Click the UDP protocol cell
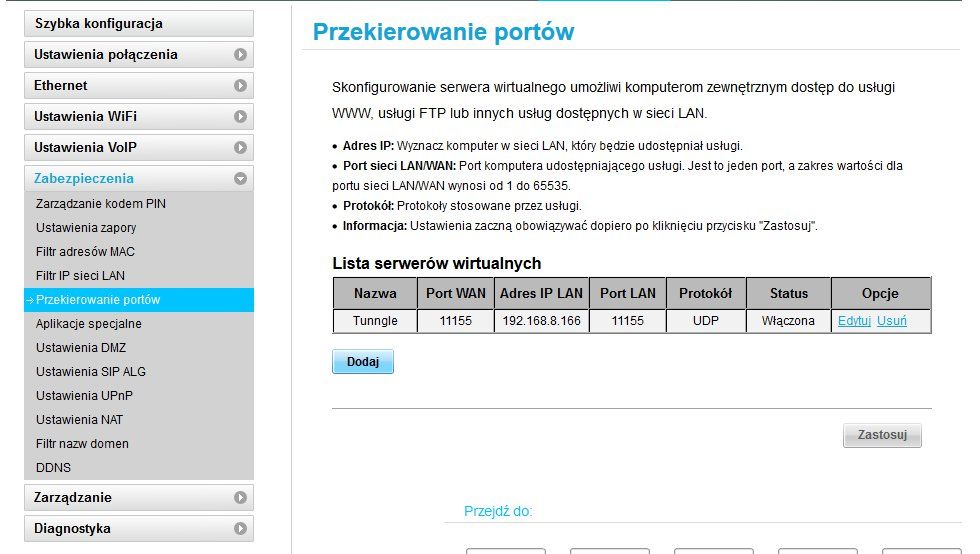The image size is (980, 554). [706, 321]
